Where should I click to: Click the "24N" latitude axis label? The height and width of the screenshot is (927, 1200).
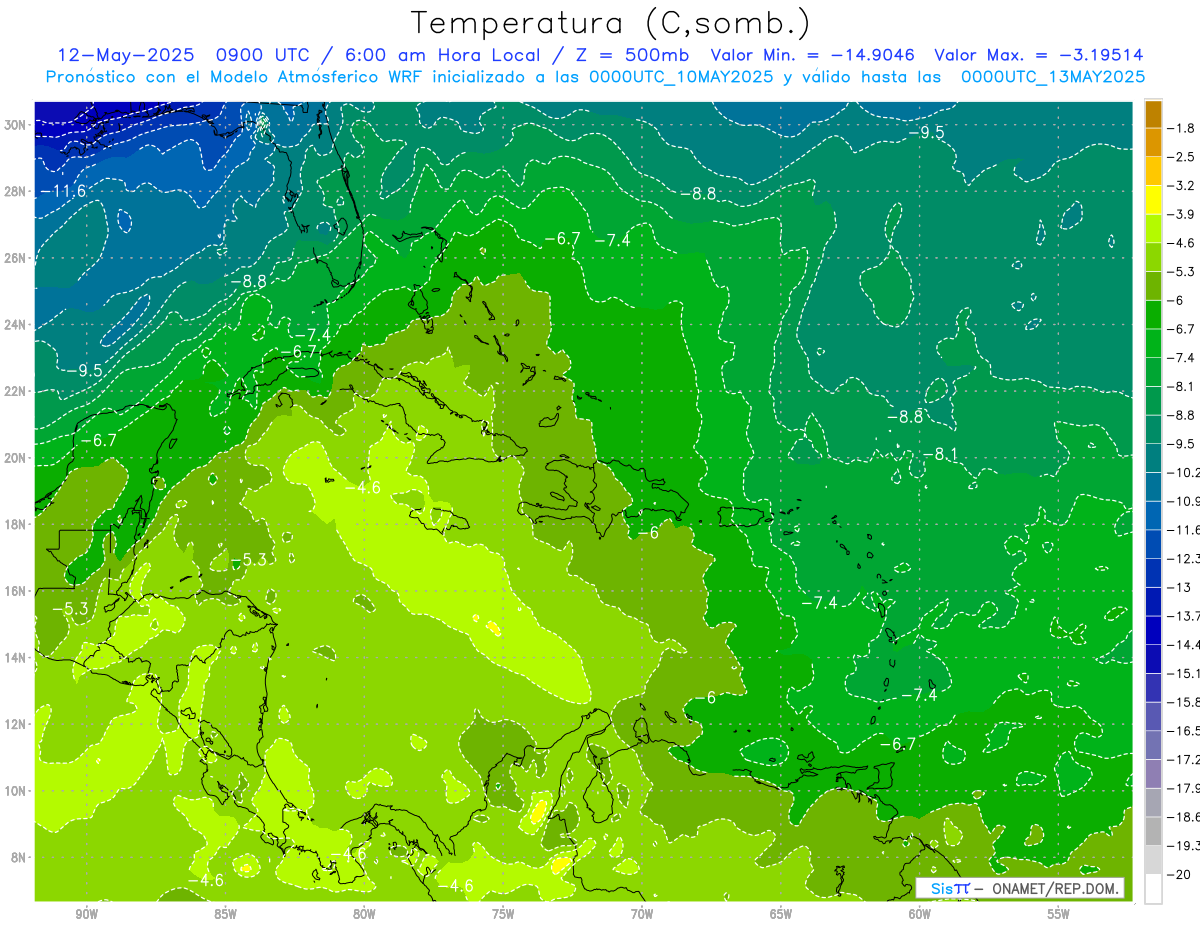15,325
